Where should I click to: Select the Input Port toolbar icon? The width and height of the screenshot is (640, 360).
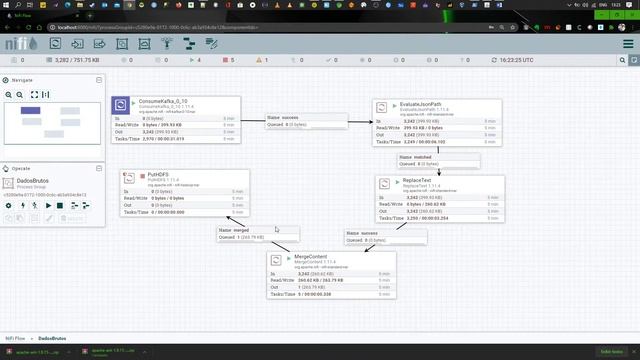[x=77, y=43]
